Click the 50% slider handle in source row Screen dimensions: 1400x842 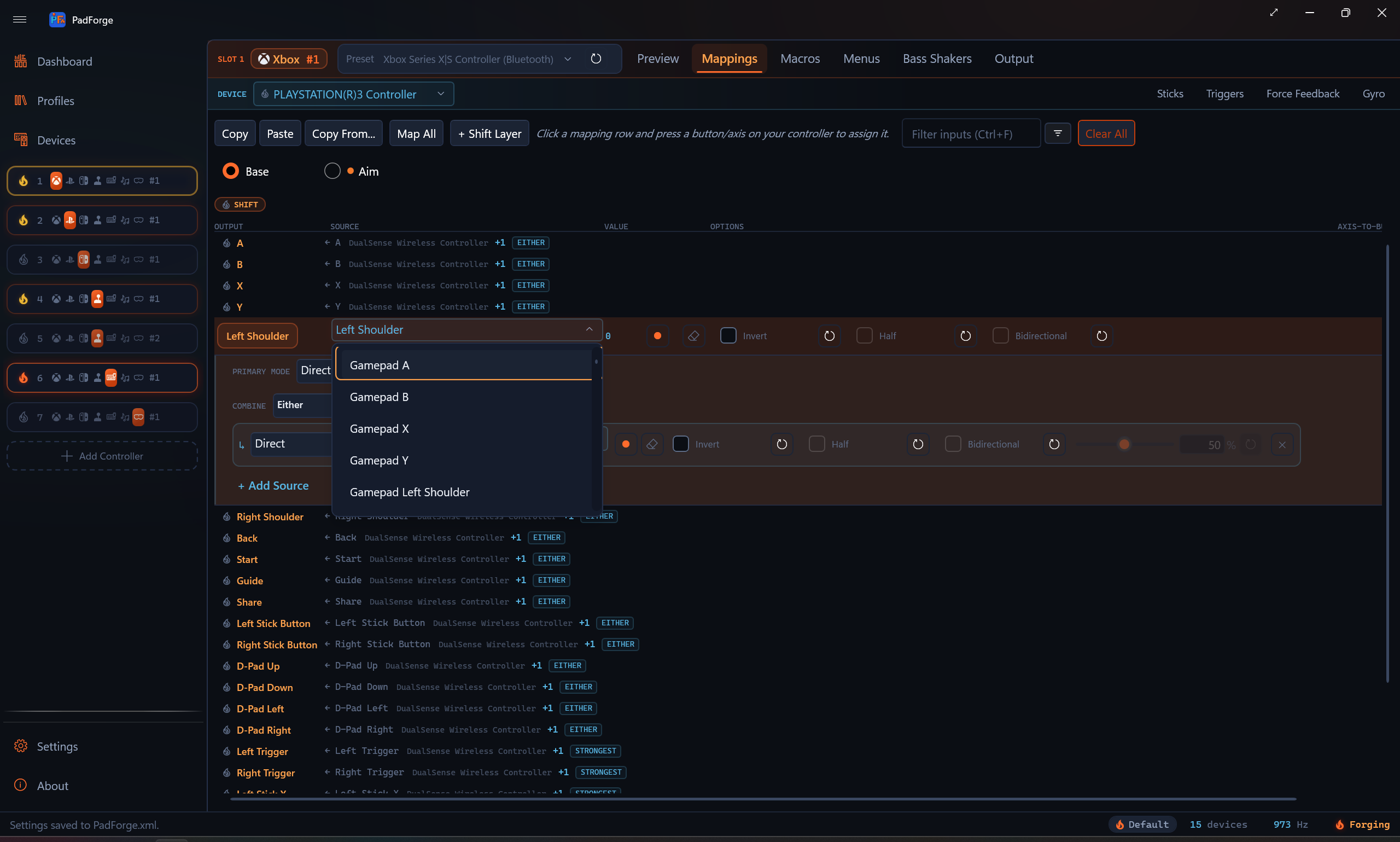[1124, 444]
